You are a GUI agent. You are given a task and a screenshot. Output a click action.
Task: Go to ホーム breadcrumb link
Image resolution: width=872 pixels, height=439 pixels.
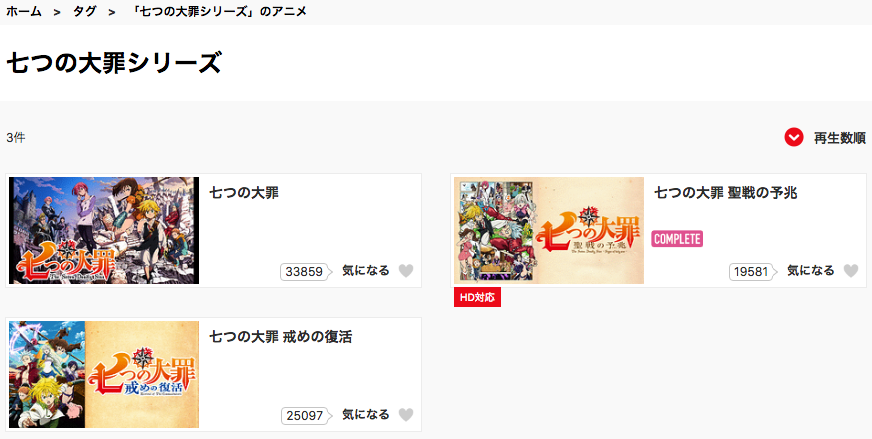23,12
